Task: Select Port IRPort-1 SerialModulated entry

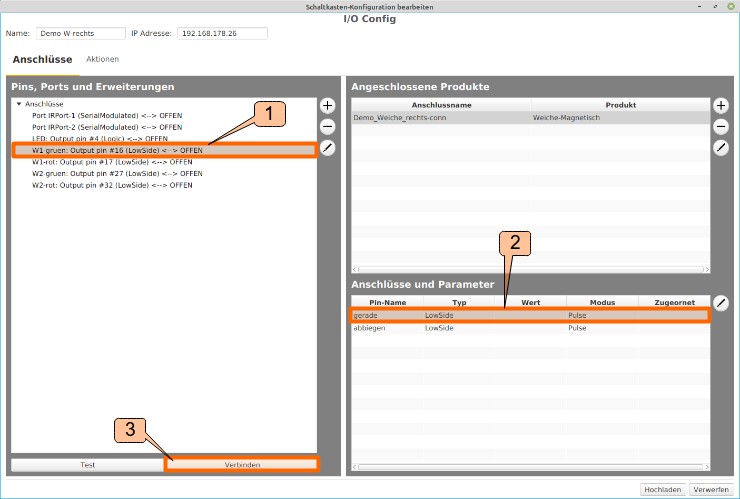Action: [x=107, y=116]
